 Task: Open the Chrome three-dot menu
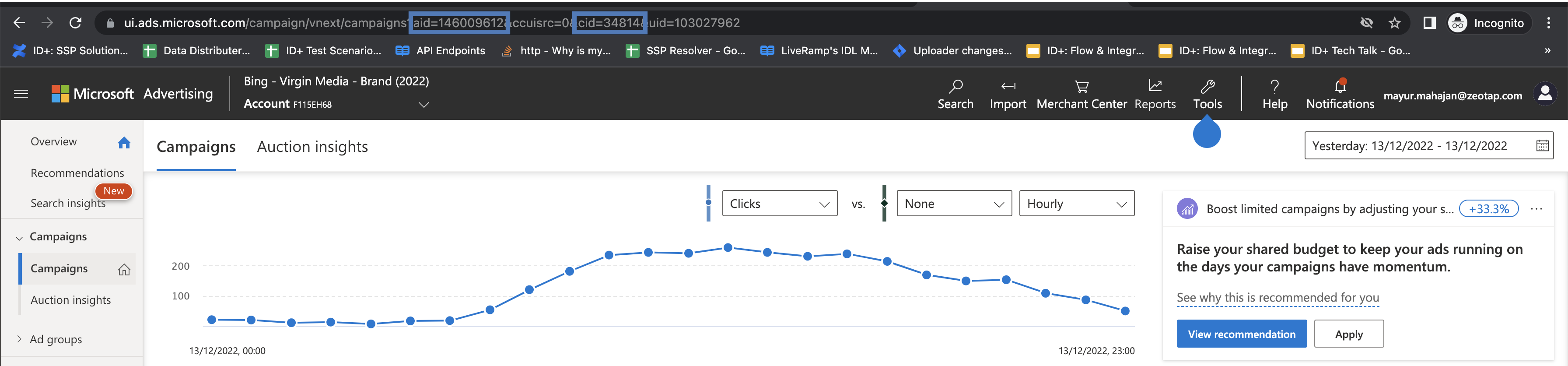[x=1548, y=23]
